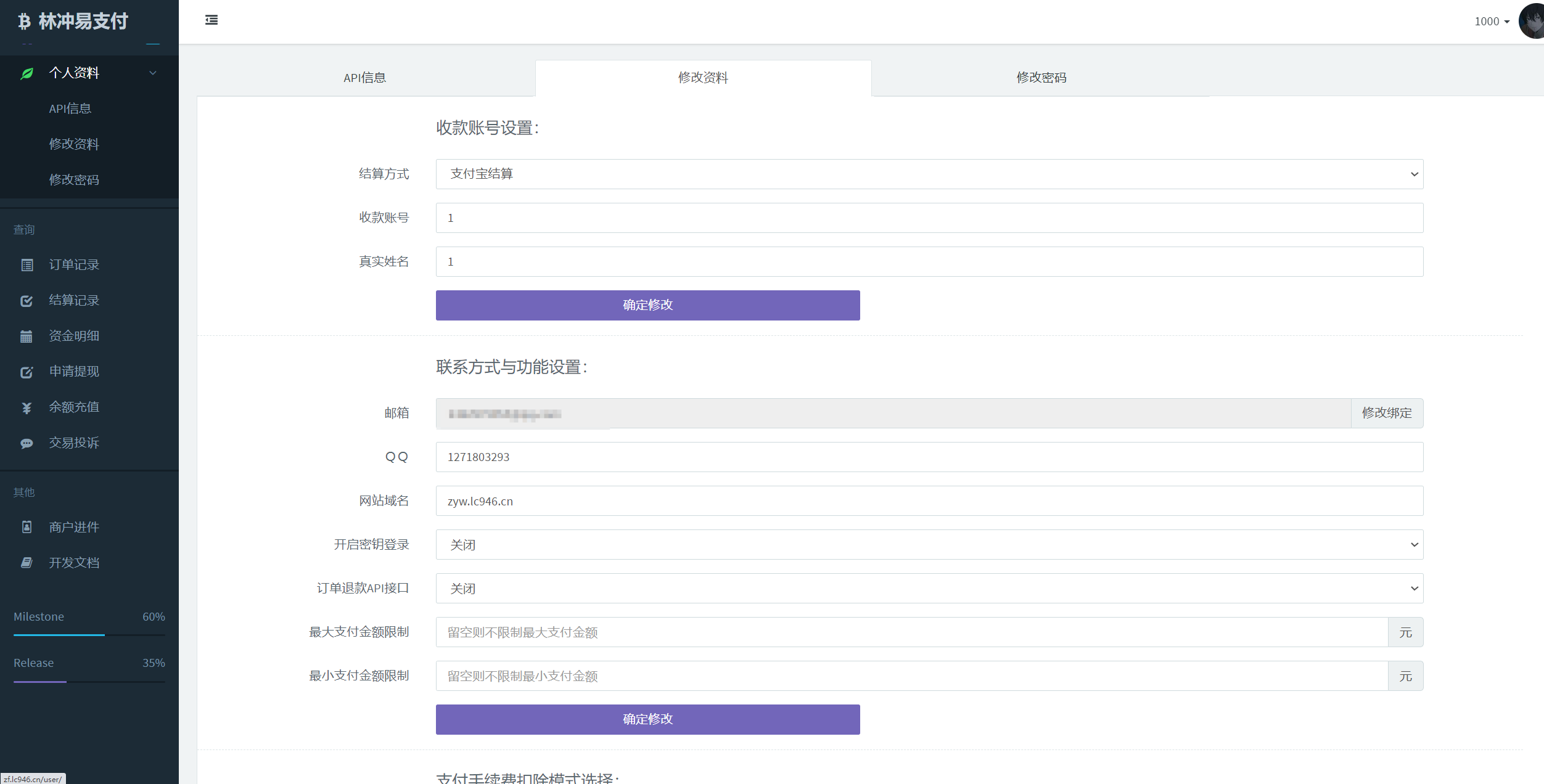Expand the 1000 account dropdown
1544x784 pixels.
tap(1492, 22)
